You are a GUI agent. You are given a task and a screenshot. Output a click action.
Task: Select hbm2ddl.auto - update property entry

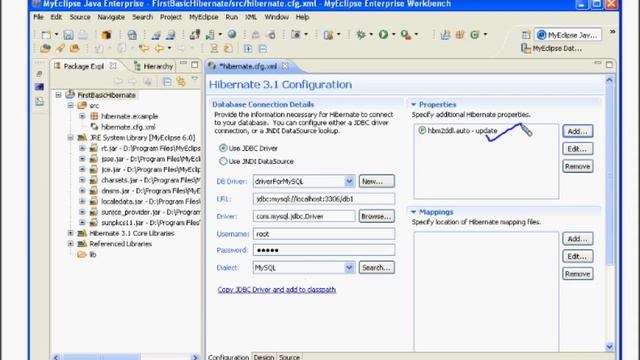458,131
